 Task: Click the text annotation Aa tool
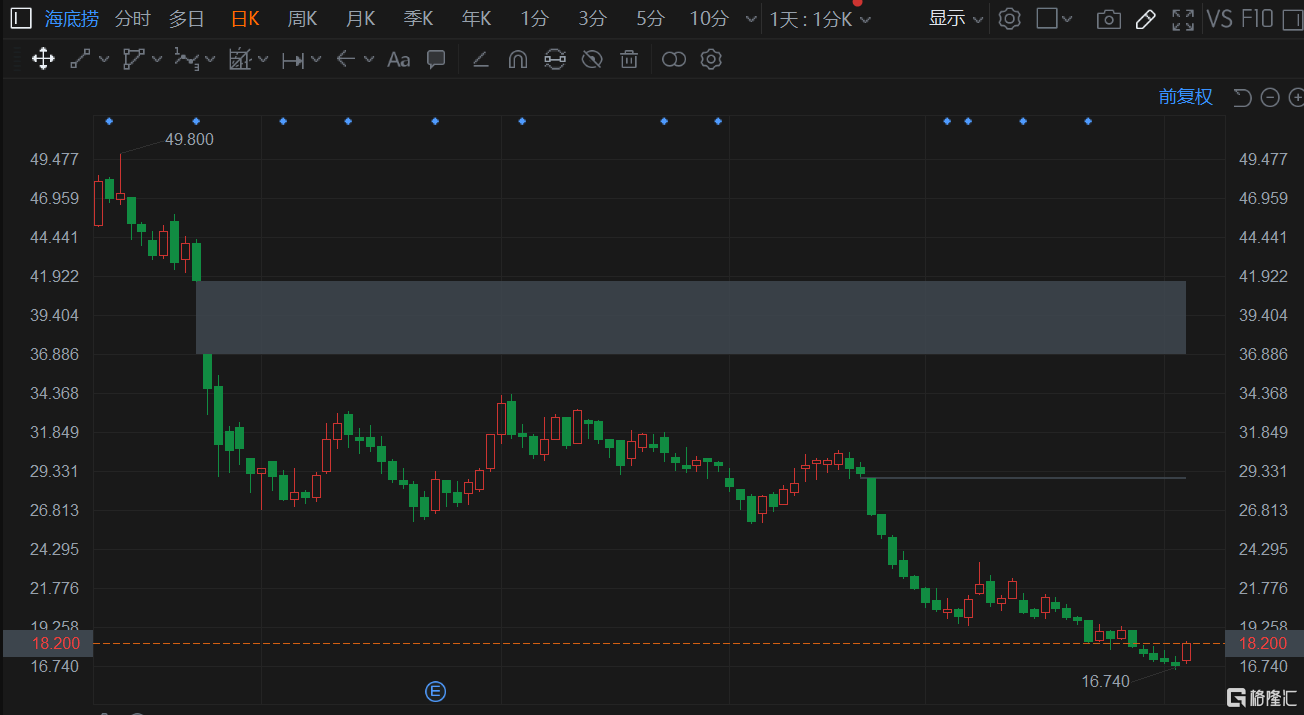(x=398, y=59)
